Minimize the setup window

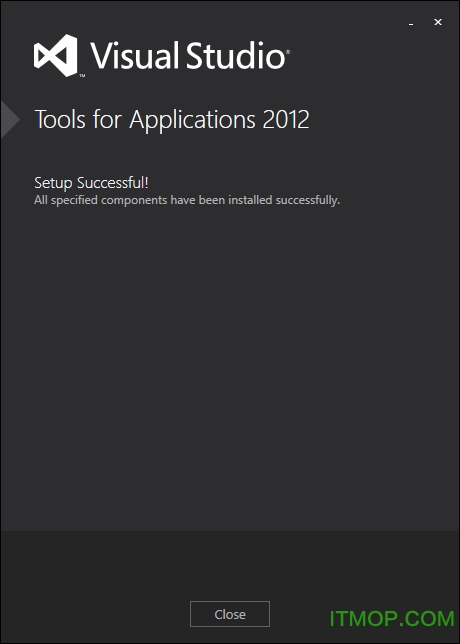click(x=411, y=23)
